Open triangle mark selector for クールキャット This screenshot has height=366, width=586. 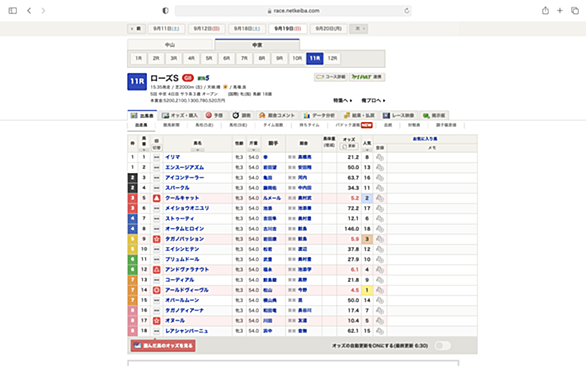tap(157, 198)
